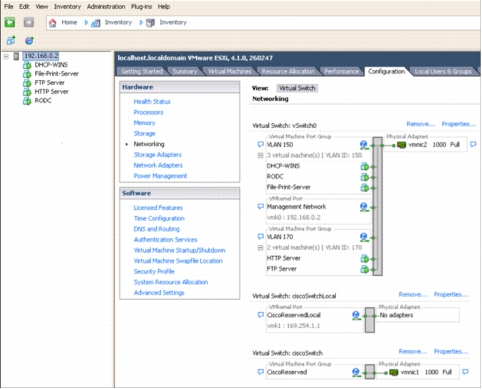
Task: Open Health Status under Hardware
Action: (x=152, y=102)
